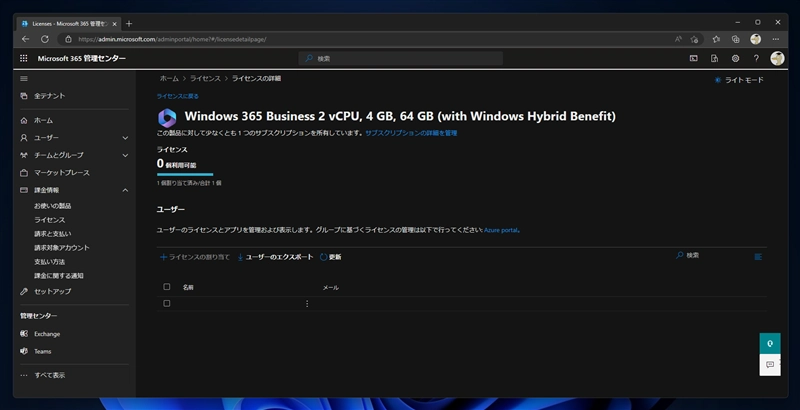Open browser collections icon
Screen dimensions: 800x410
pyautogui.click(x=735, y=39)
